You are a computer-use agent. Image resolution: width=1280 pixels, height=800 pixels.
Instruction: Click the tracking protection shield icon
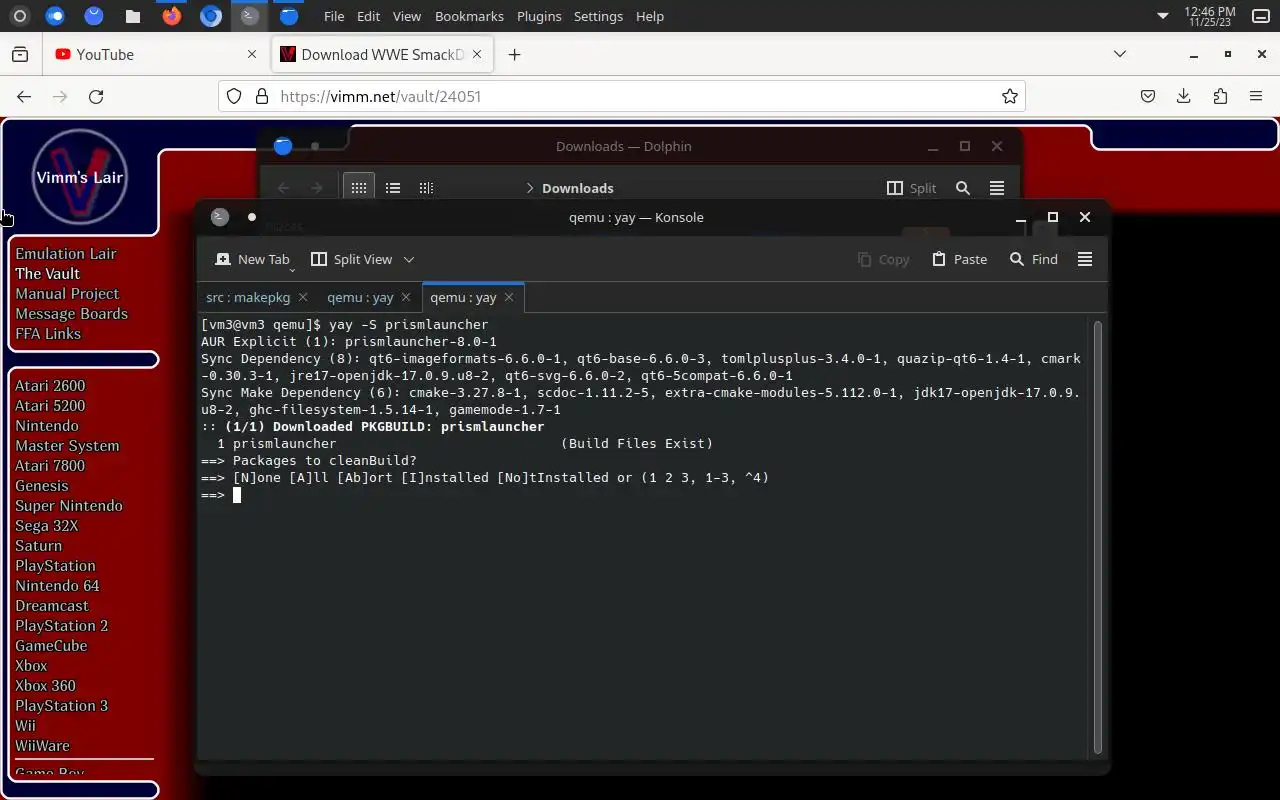(x=234, y=96)
